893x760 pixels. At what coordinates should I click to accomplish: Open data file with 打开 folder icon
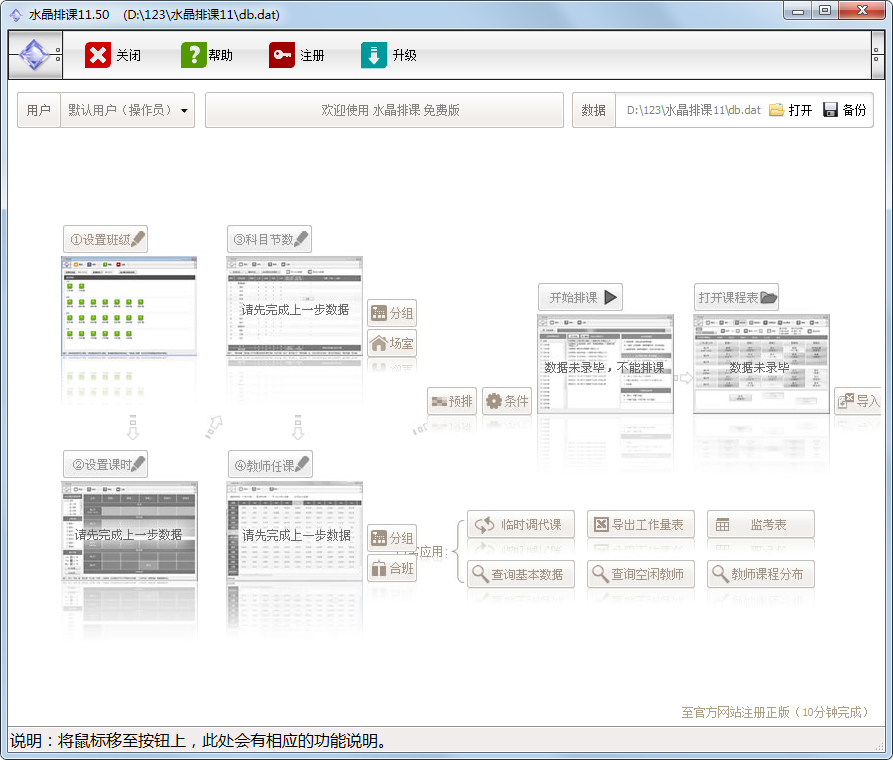click(x=790, y=110)
